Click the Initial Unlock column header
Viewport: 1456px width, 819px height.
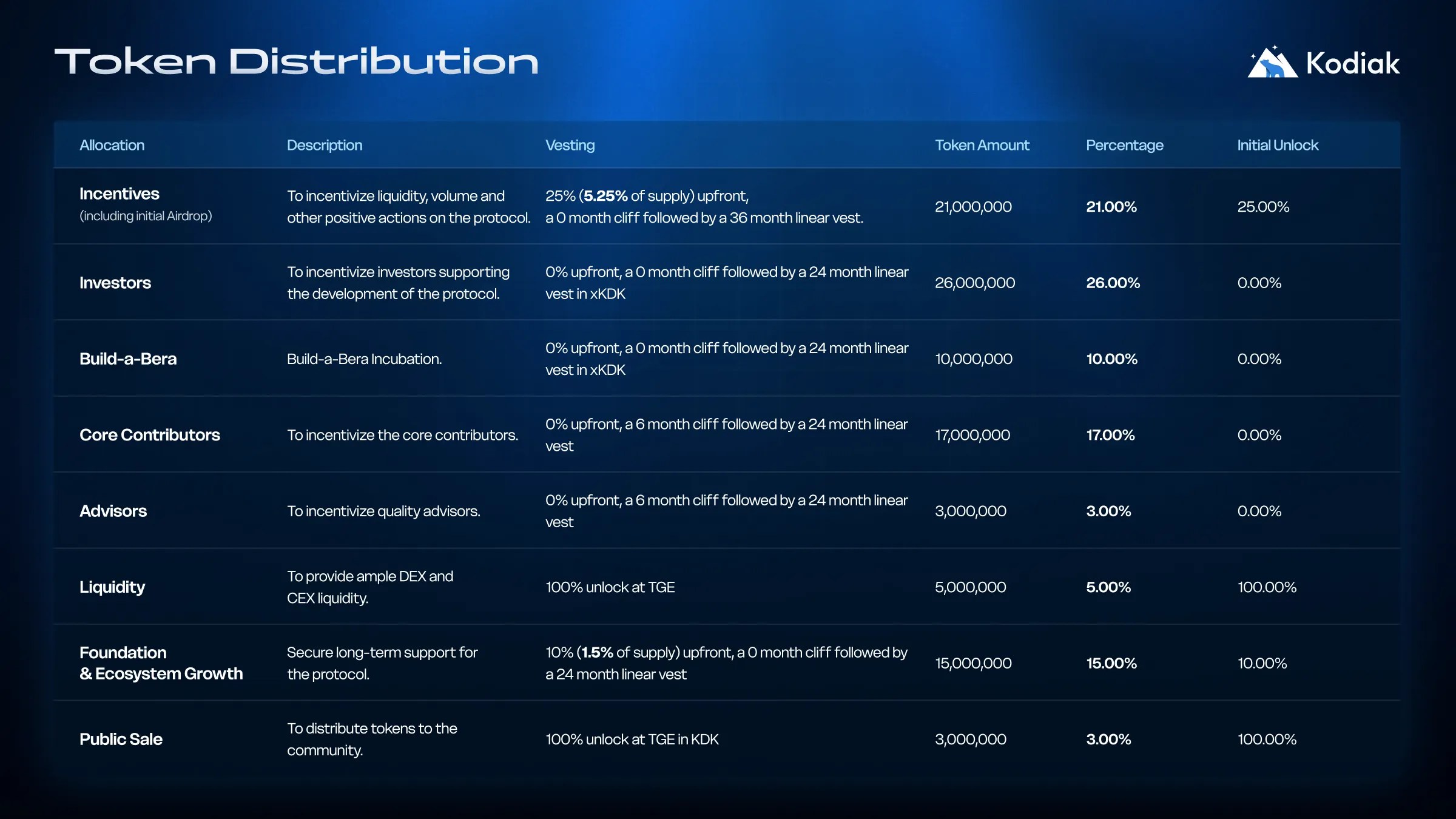1278,146
